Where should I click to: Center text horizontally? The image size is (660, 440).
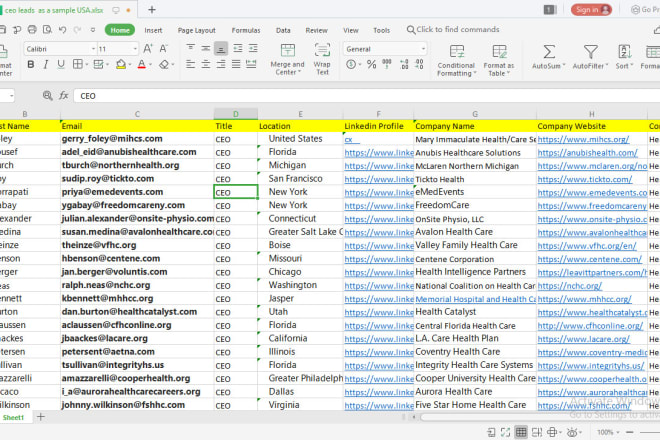[205, 64]
